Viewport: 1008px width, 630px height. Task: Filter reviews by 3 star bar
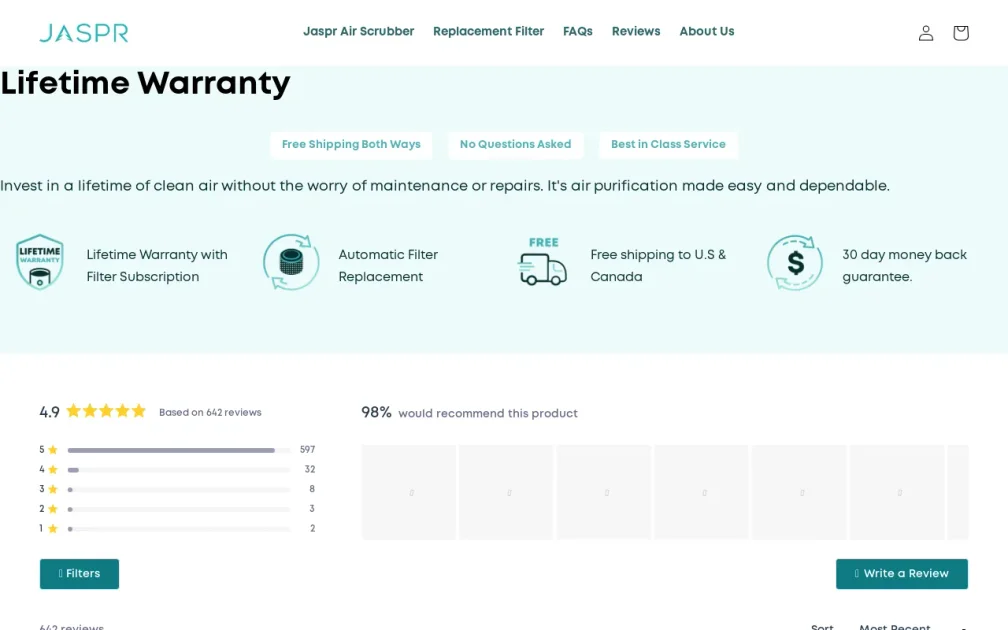[179, 489]
